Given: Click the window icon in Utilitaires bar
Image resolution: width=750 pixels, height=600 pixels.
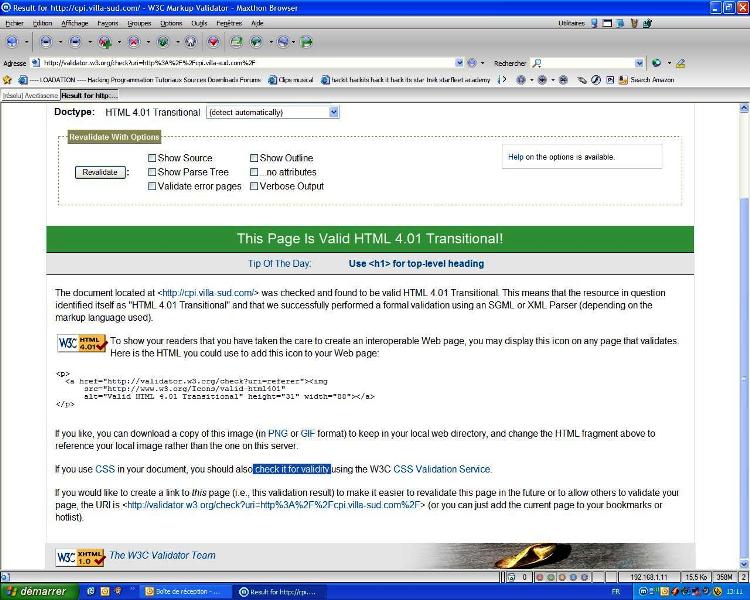Looking at the screenshot, I should click(607, 23).
